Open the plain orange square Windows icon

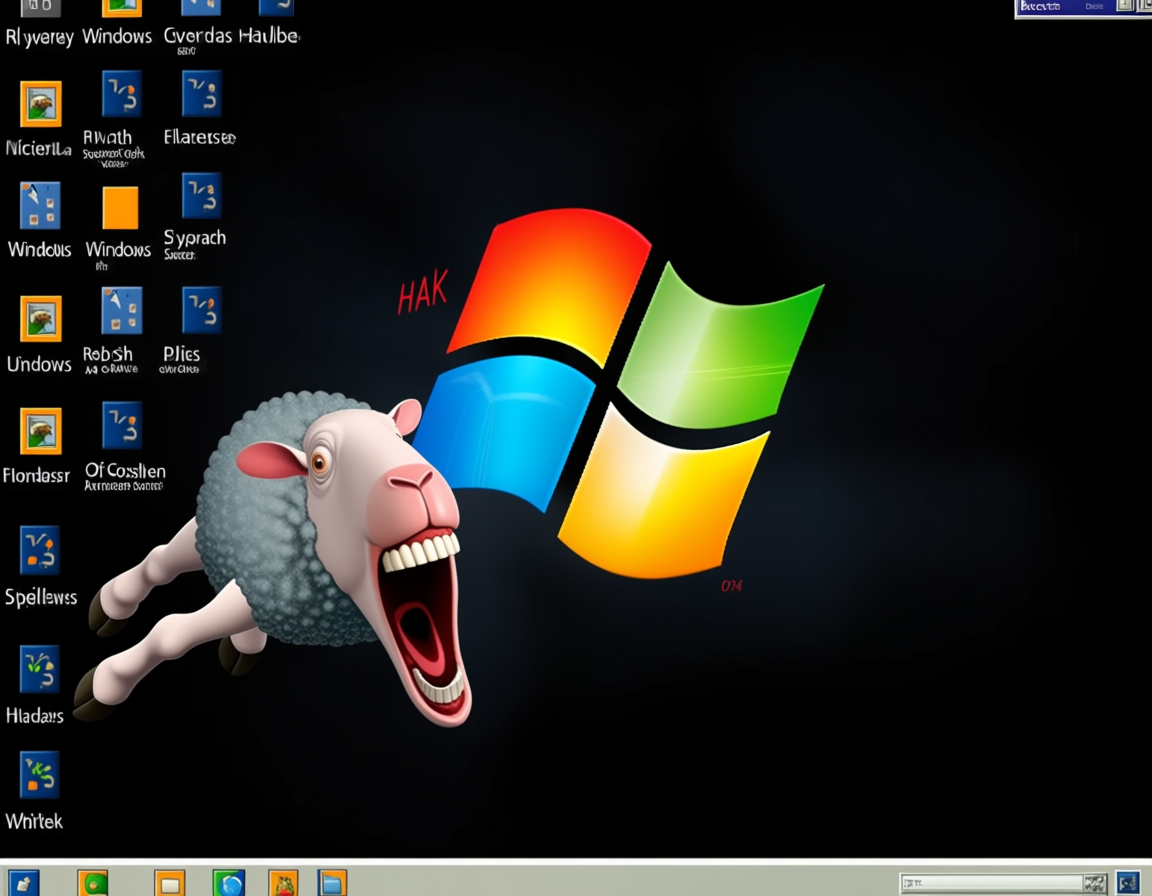120,208
